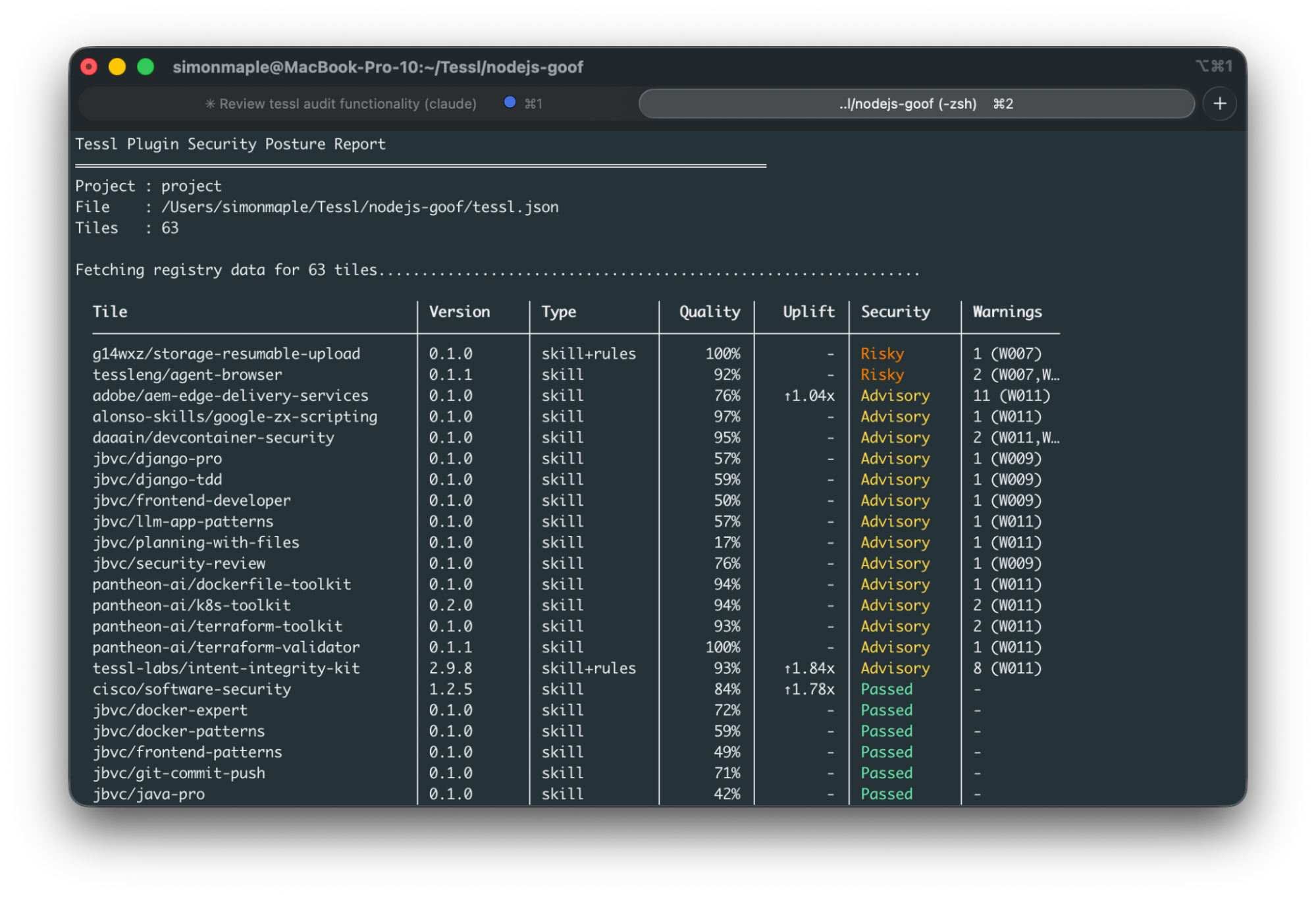Click tile 'jbvc/llm-app-patterns'
Viewport: 1316px width, 898px height.
point(183,522)
